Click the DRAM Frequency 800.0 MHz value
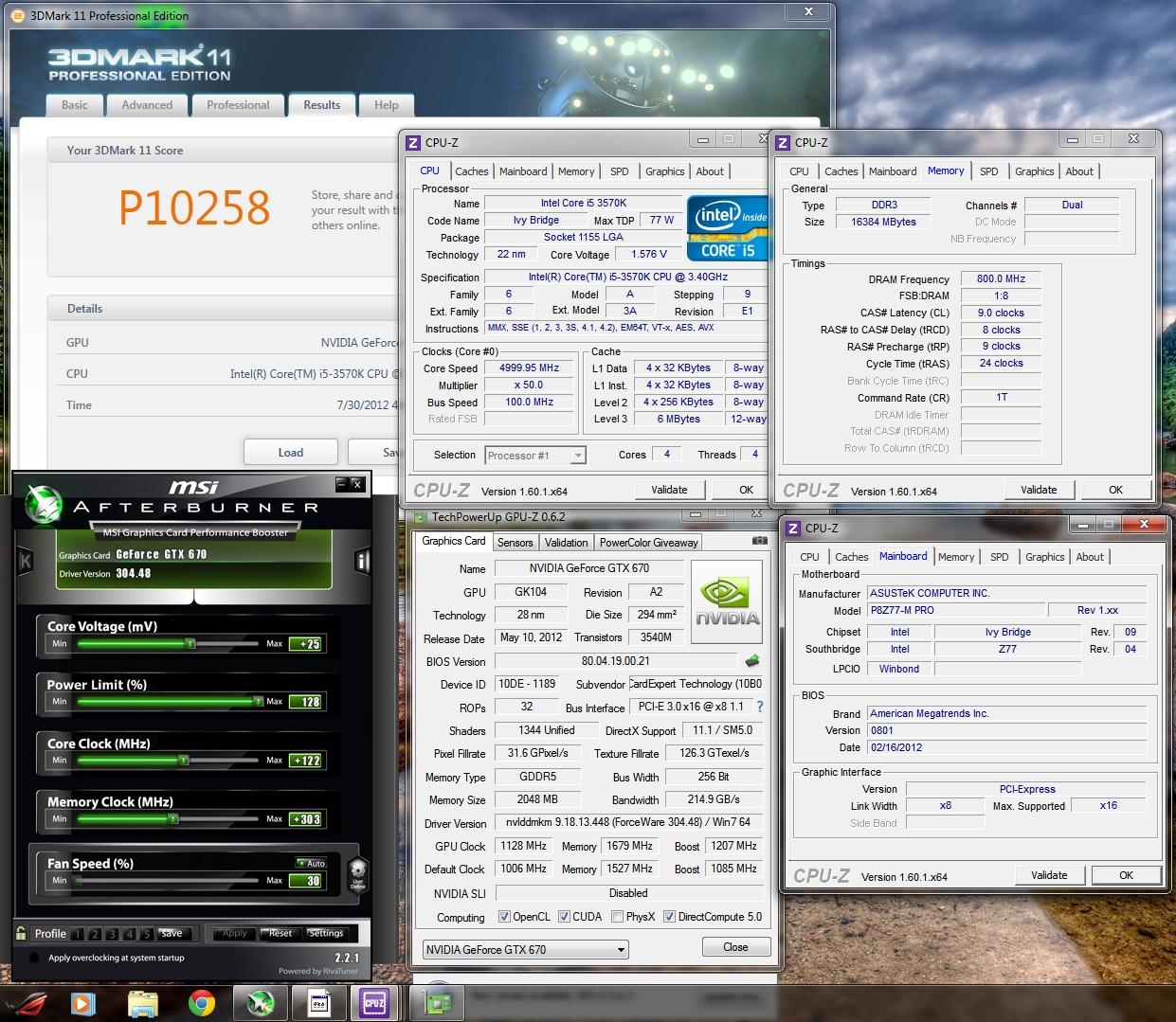 point(1001,278)
